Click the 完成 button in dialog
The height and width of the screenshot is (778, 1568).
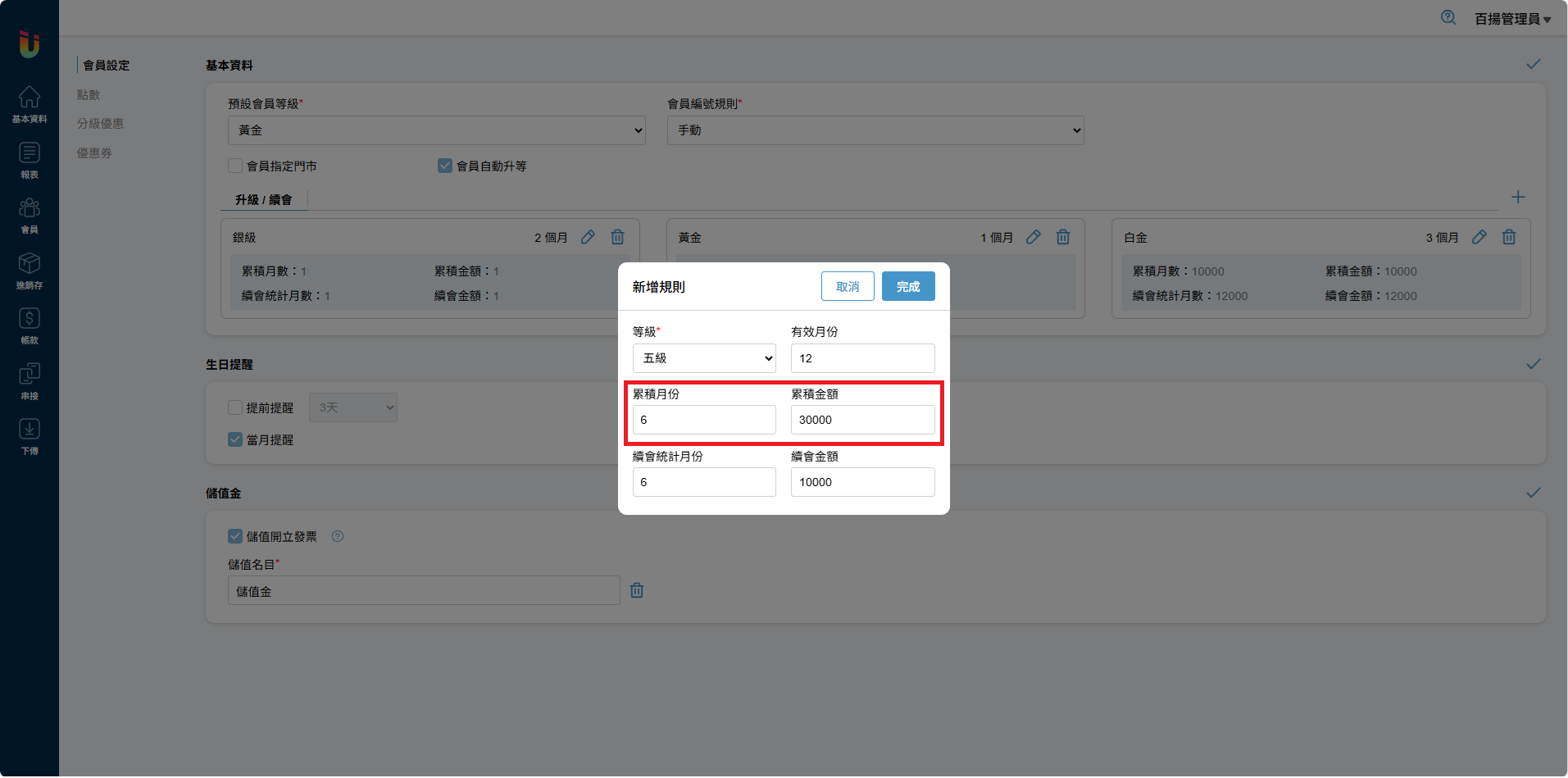click(907, 286)
